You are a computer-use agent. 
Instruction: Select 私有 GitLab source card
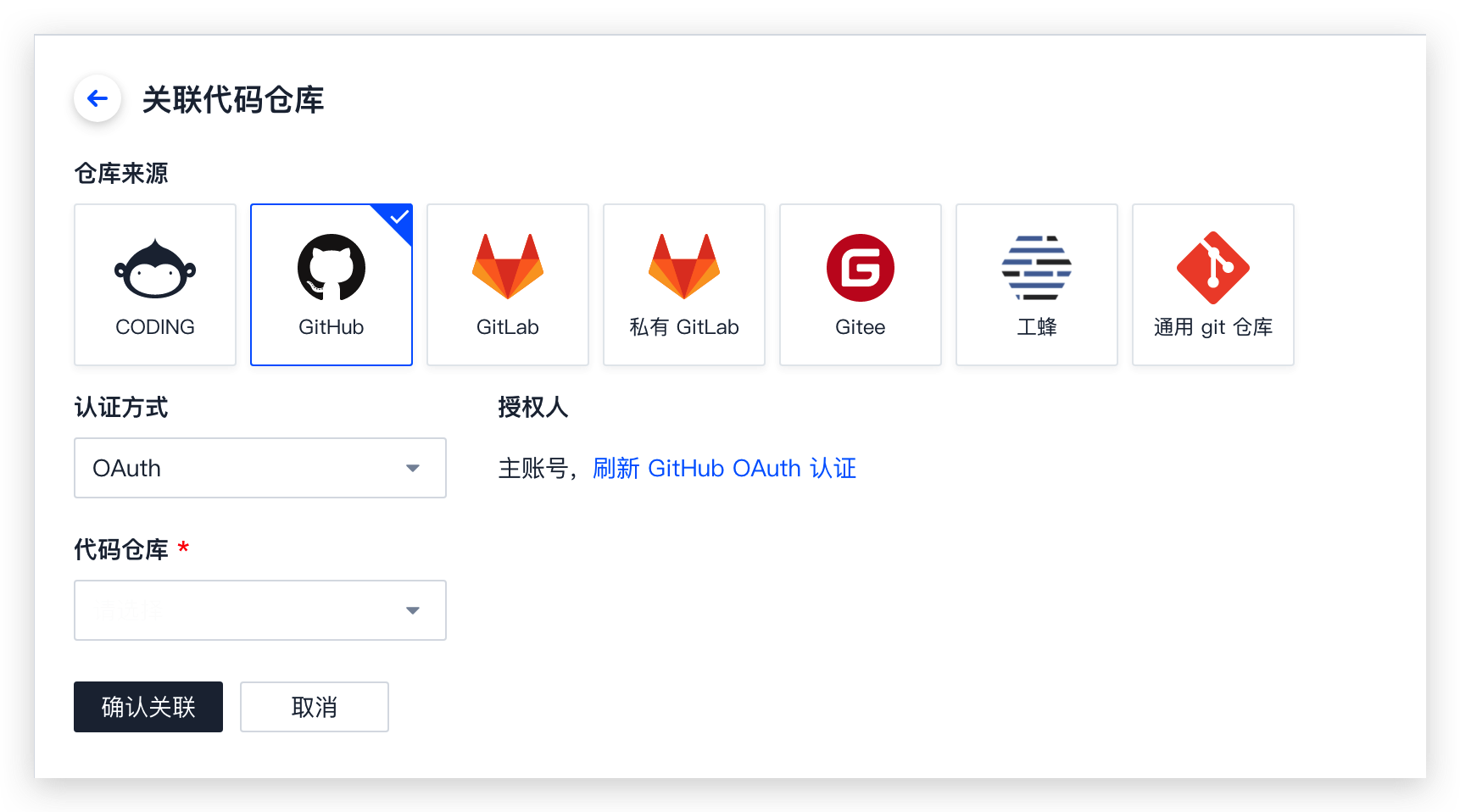pyautogui.click(x=684, y=285)
